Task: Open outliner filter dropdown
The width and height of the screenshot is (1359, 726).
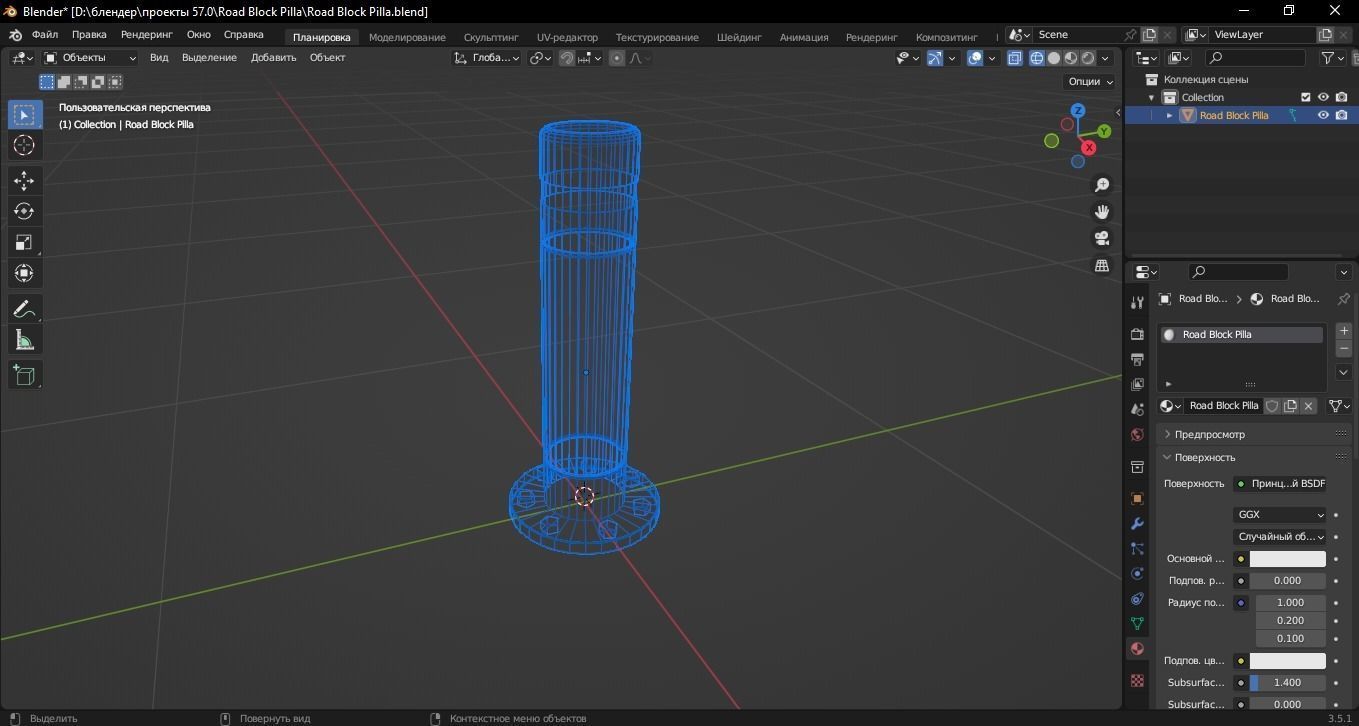Action: pyautogui.click(x=1333, y=58)
